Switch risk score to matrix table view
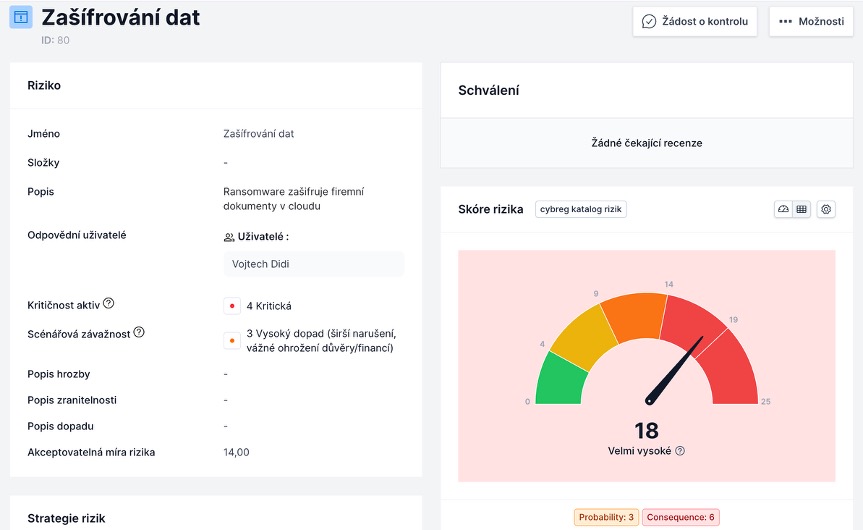The width and height of the screenshot is (863, 530). (x=801, y=209)
